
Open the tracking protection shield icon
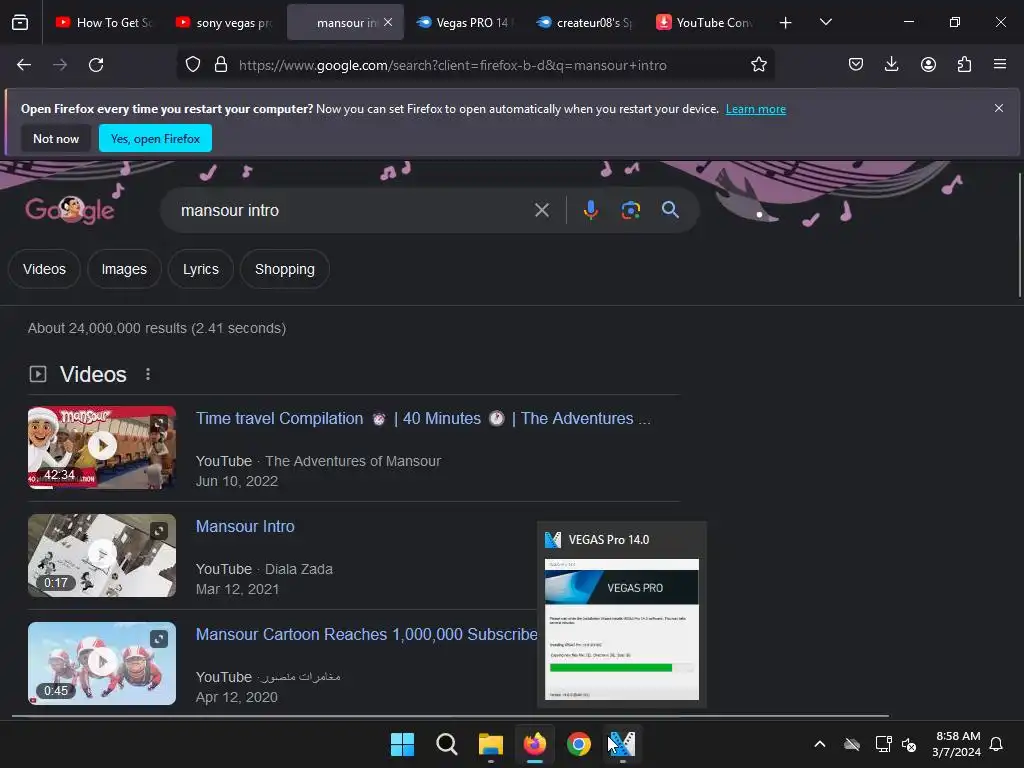point(193,65)
